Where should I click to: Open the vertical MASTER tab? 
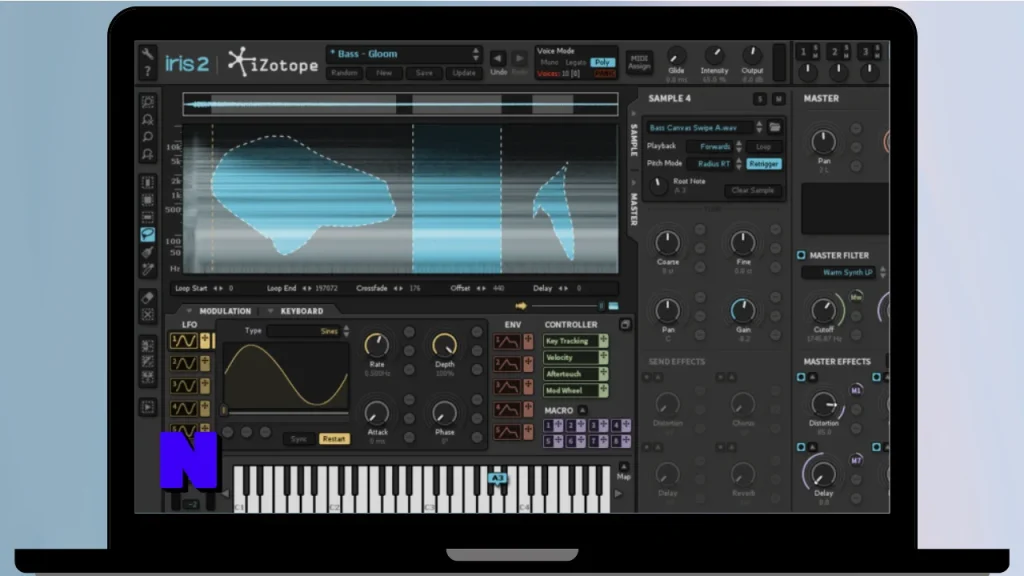click(x=633, y=209)
